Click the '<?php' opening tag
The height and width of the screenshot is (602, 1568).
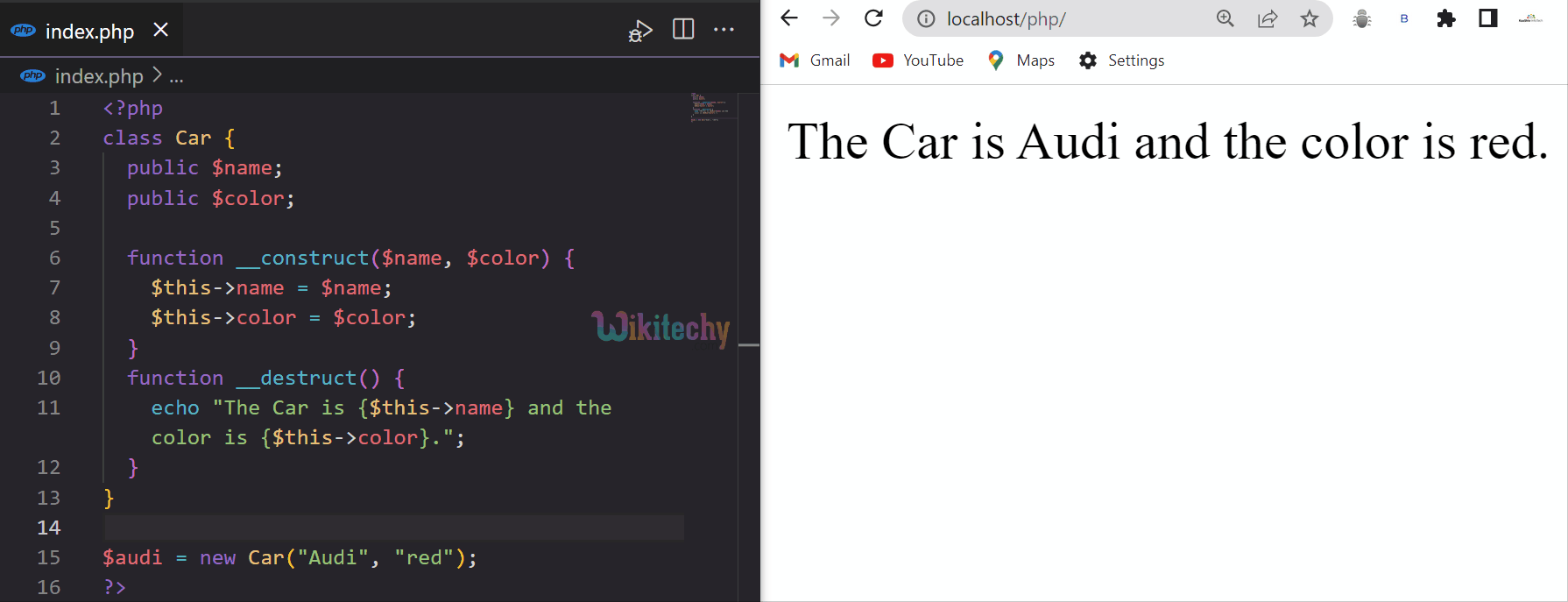pos(133,109)
